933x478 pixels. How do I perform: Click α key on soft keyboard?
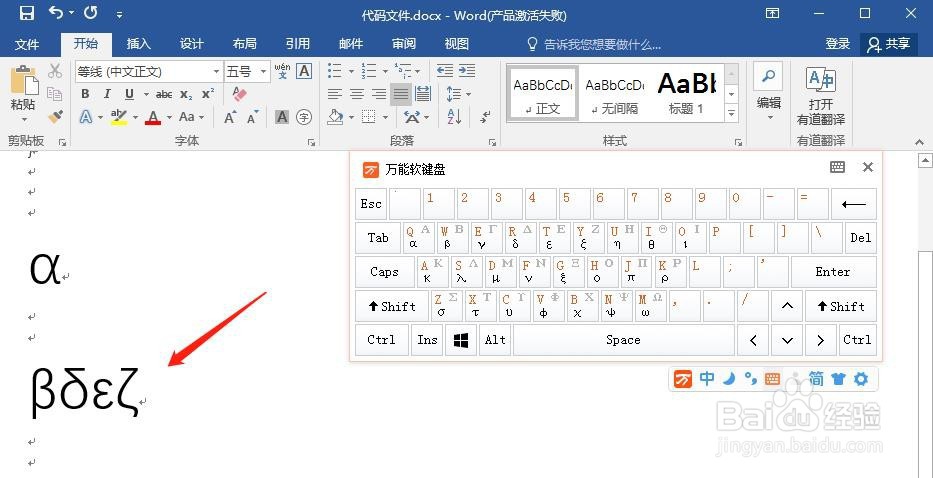pos(419,238)
